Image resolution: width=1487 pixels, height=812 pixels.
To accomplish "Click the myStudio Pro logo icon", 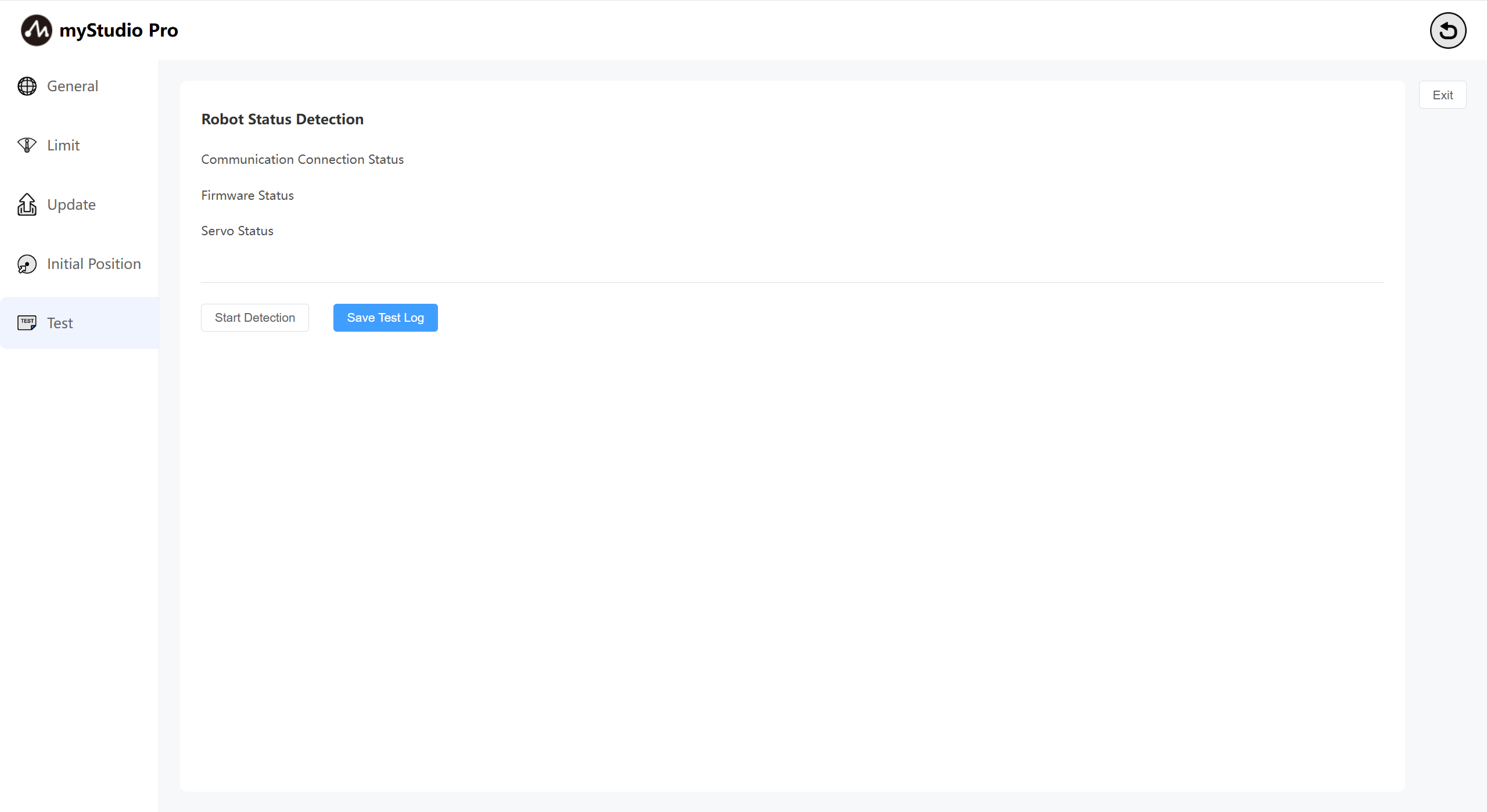I will (x=36, y=30).
